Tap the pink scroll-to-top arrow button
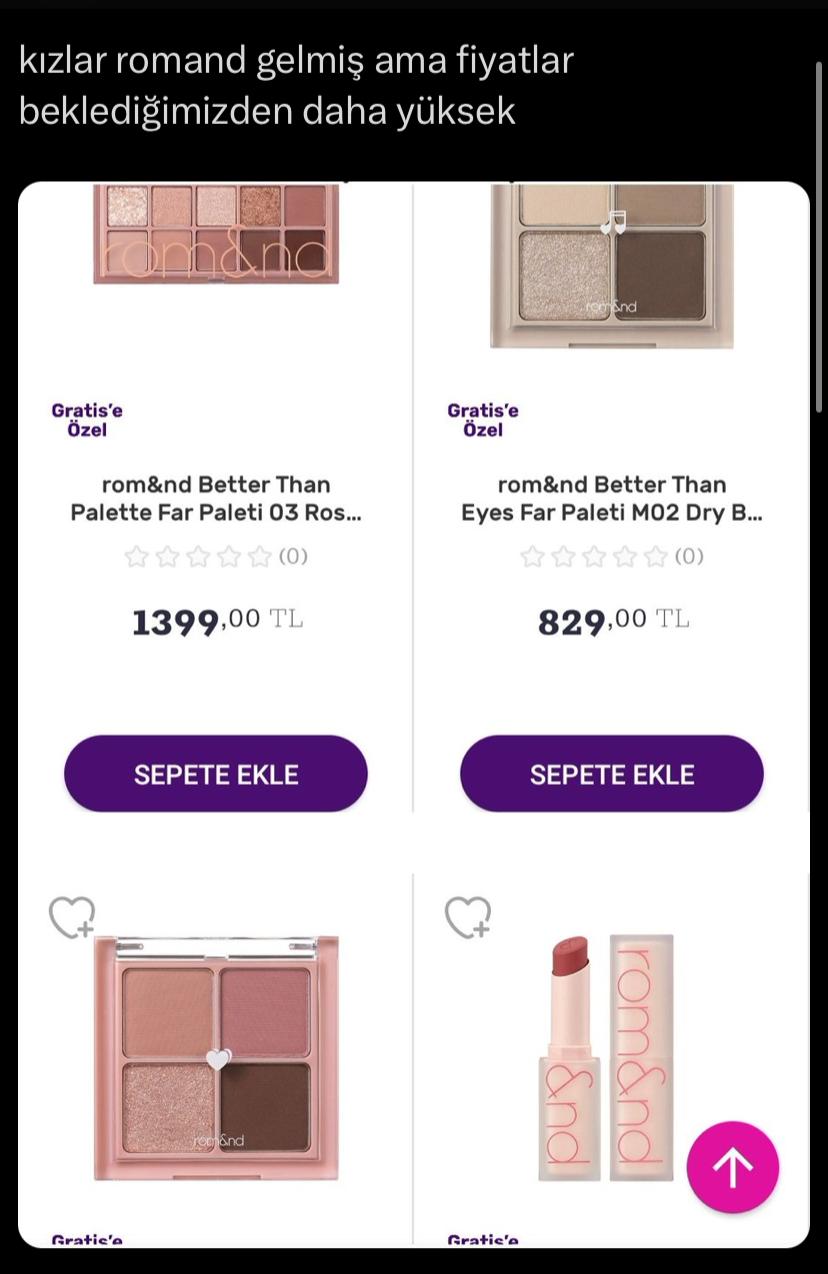Image resolution: width=828 pixels, height=1274 pixels. click(x=732, y=1167)
